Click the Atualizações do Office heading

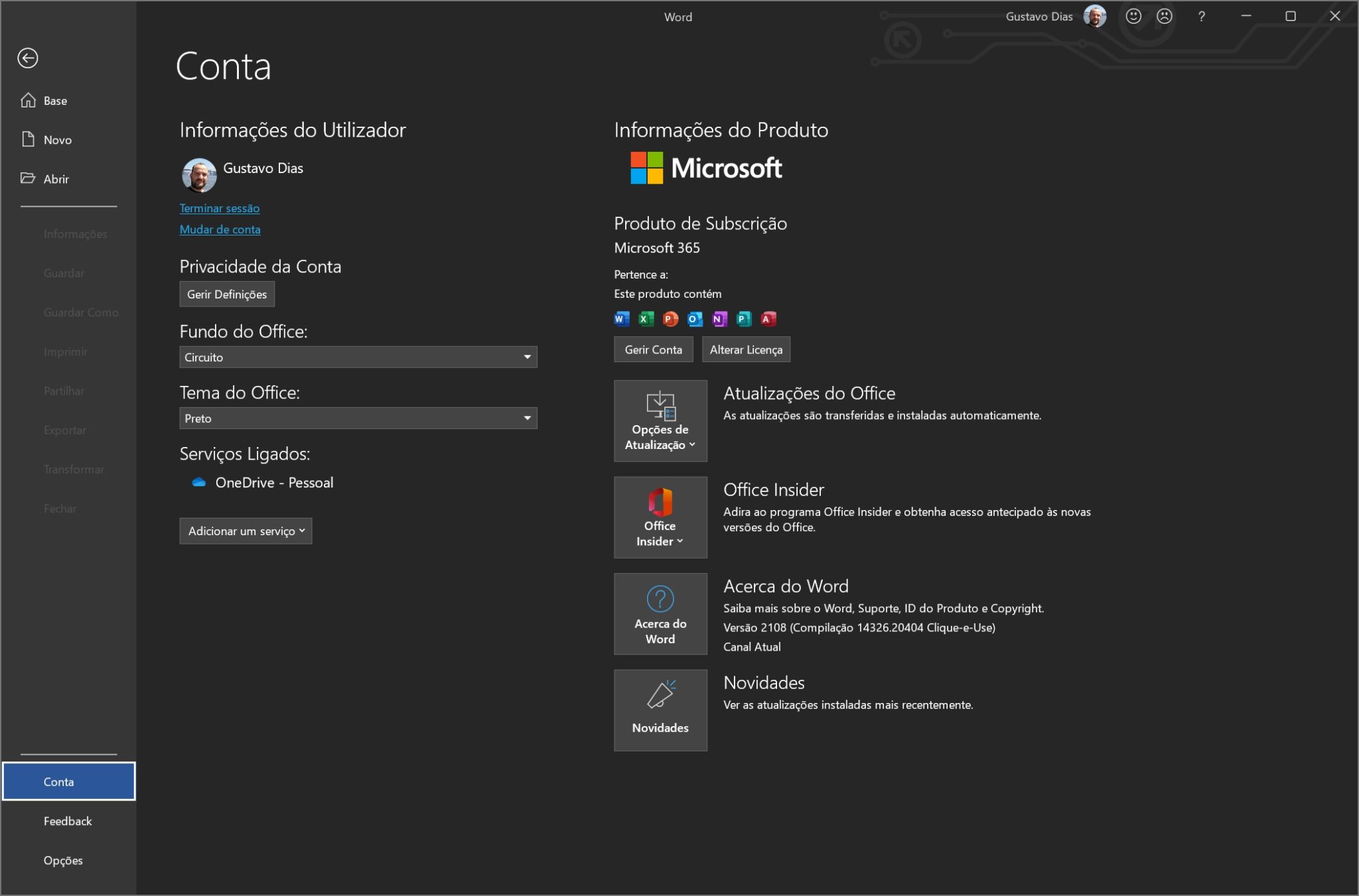tap(810, 393)
